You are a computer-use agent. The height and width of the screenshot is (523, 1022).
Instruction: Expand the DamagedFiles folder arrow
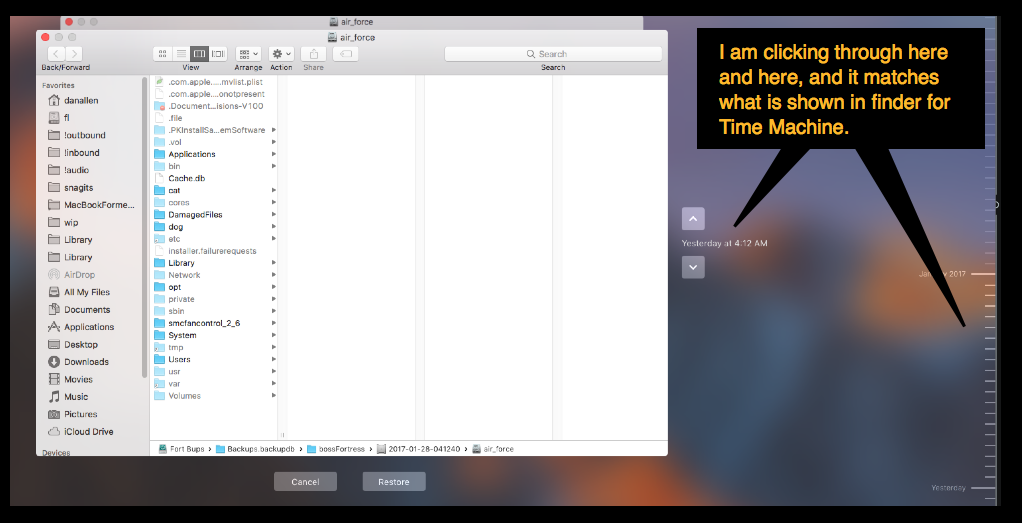pyautogui.click(x=274, y=215)
